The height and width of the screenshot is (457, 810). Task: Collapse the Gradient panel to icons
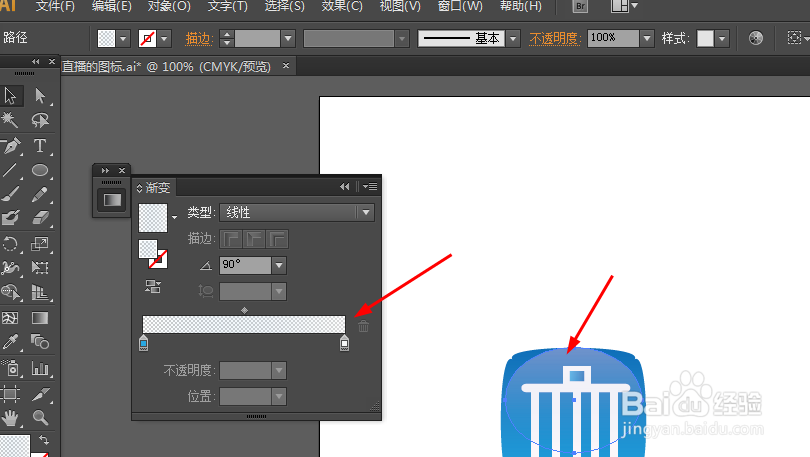click(x=345, y=186)
